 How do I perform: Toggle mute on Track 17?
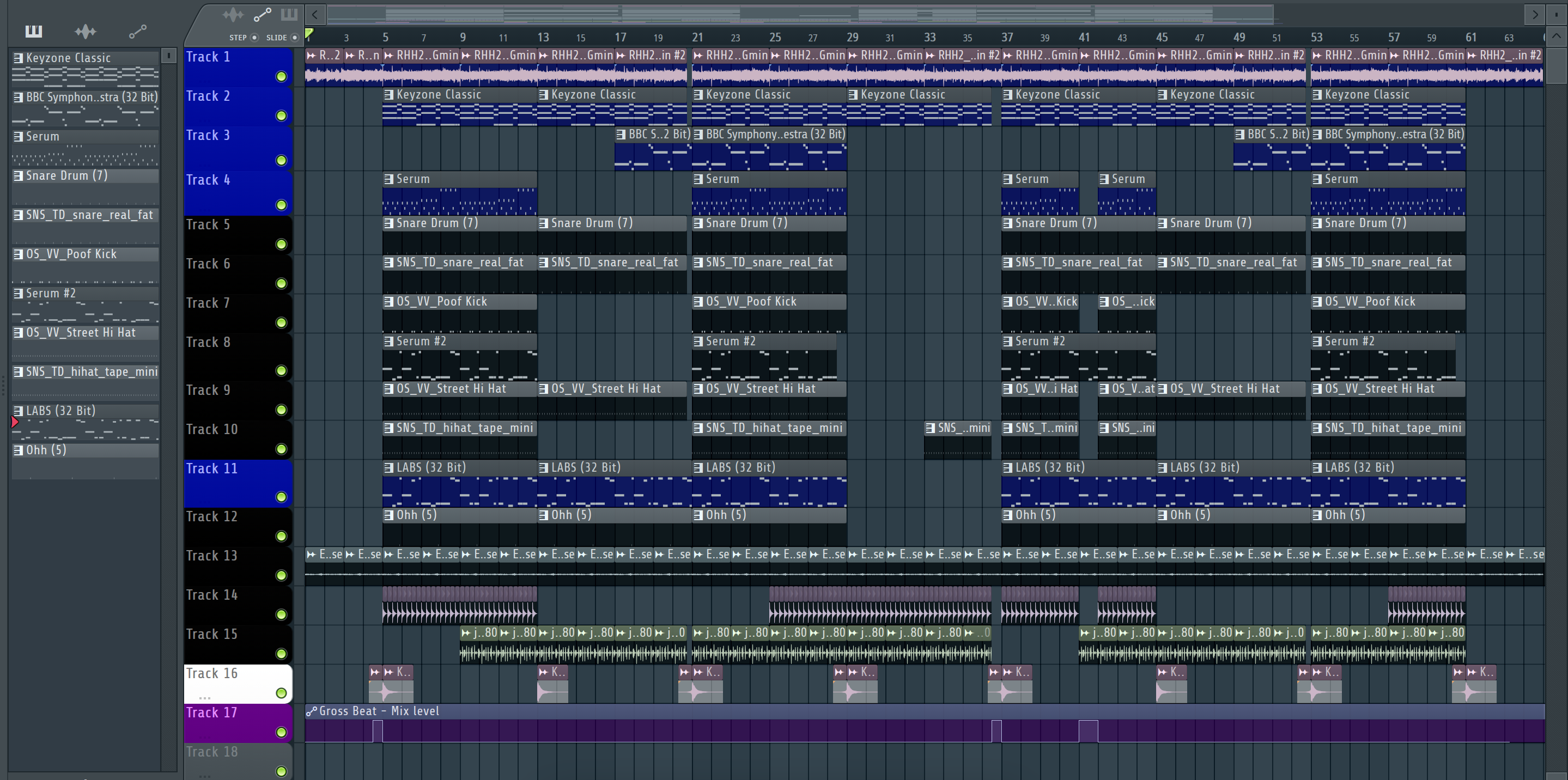click(281, 733)
